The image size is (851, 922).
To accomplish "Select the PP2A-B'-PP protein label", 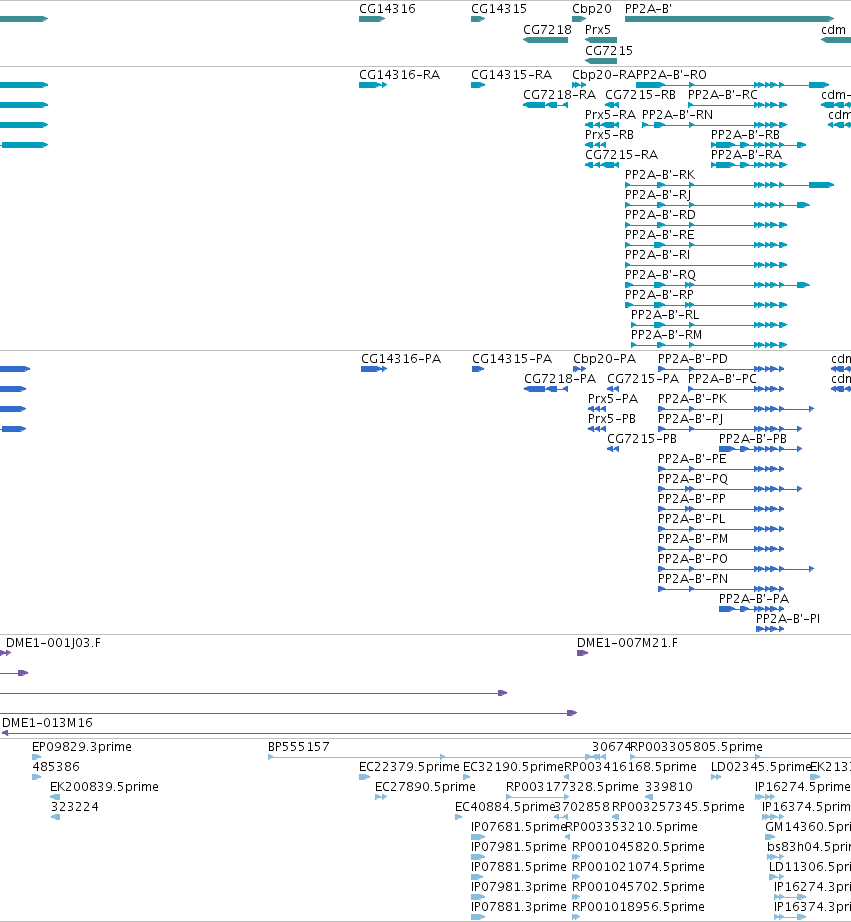I will click(692, 499).
